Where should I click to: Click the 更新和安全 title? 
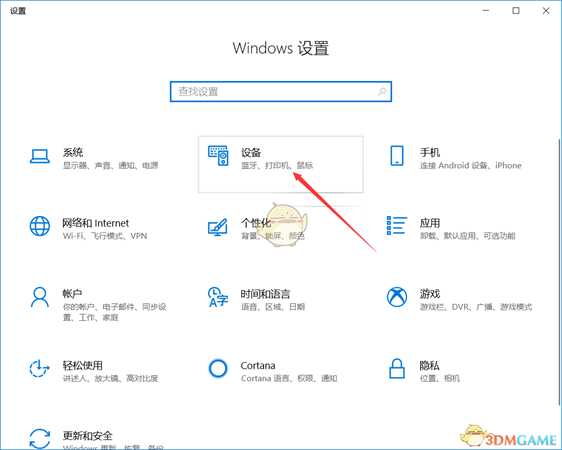pos(87,435)
